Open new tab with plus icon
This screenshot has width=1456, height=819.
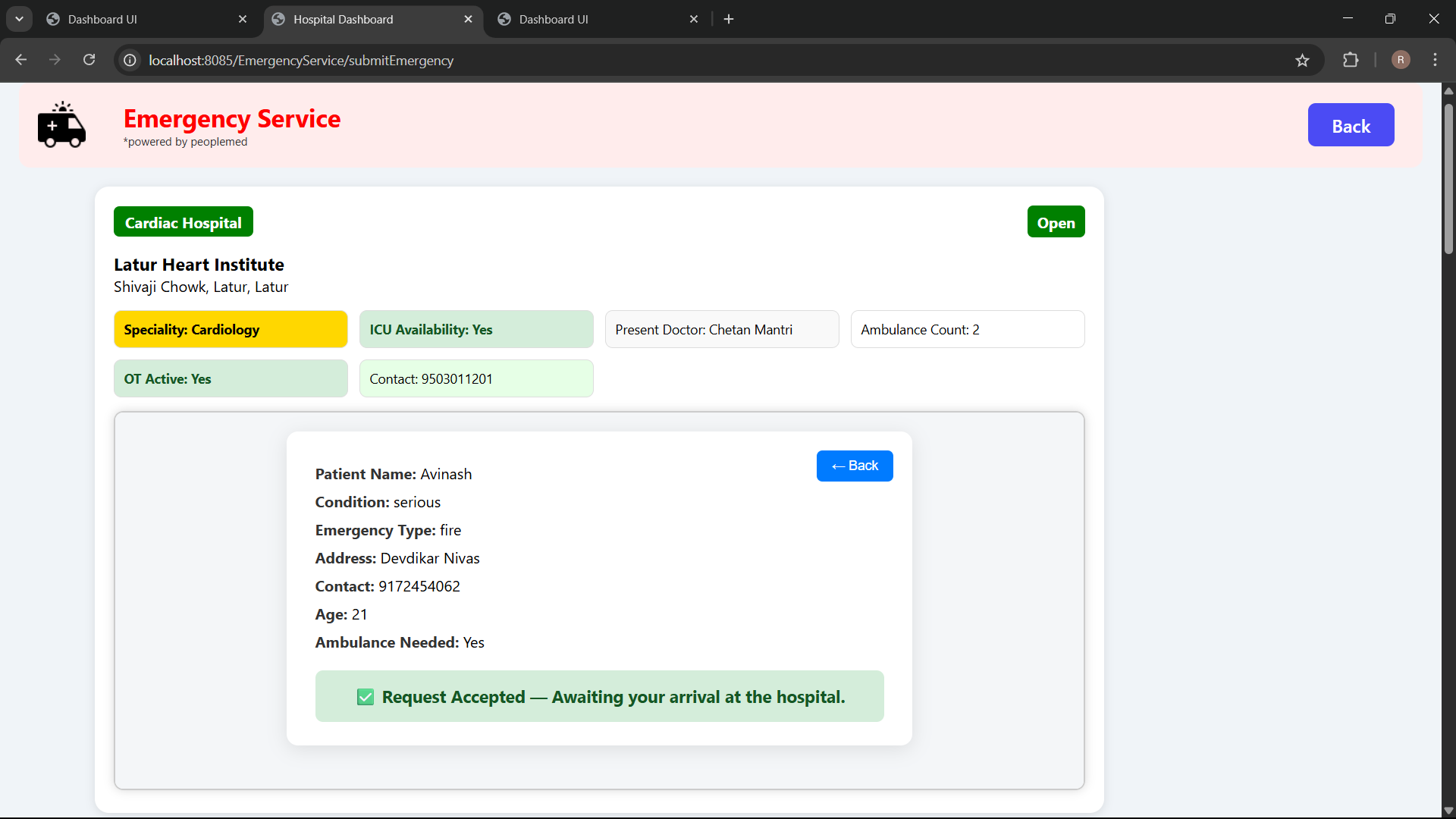click(729, 19)
